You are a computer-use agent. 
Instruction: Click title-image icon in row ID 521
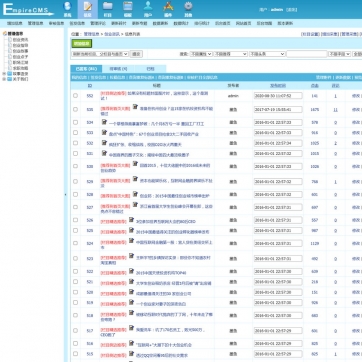click(x=131, y=281)
